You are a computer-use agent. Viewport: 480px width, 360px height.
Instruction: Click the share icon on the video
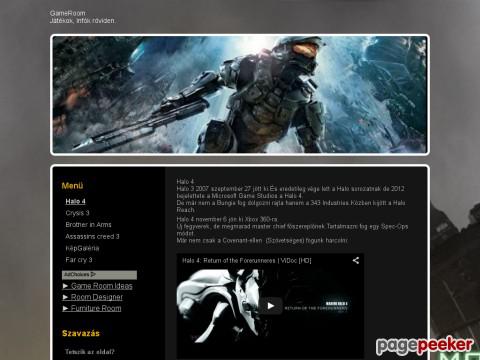(x=356, y=260)
